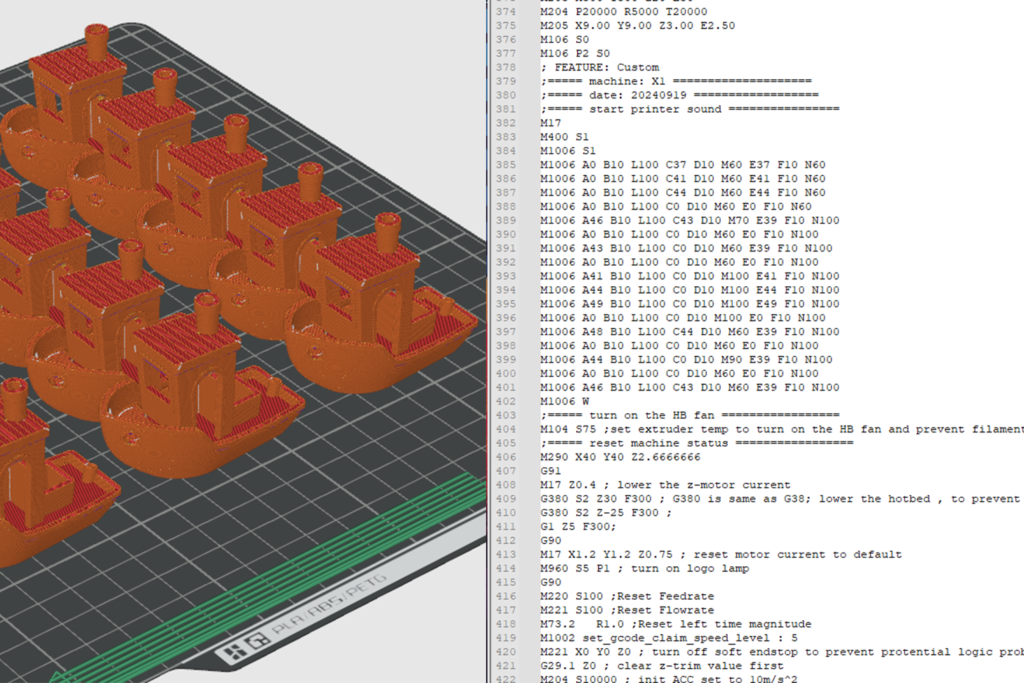Click the "machine: X1" comment line
The height and width of the screenshot is (683, 1024).
pyautogui.click(x=676, y=81)
